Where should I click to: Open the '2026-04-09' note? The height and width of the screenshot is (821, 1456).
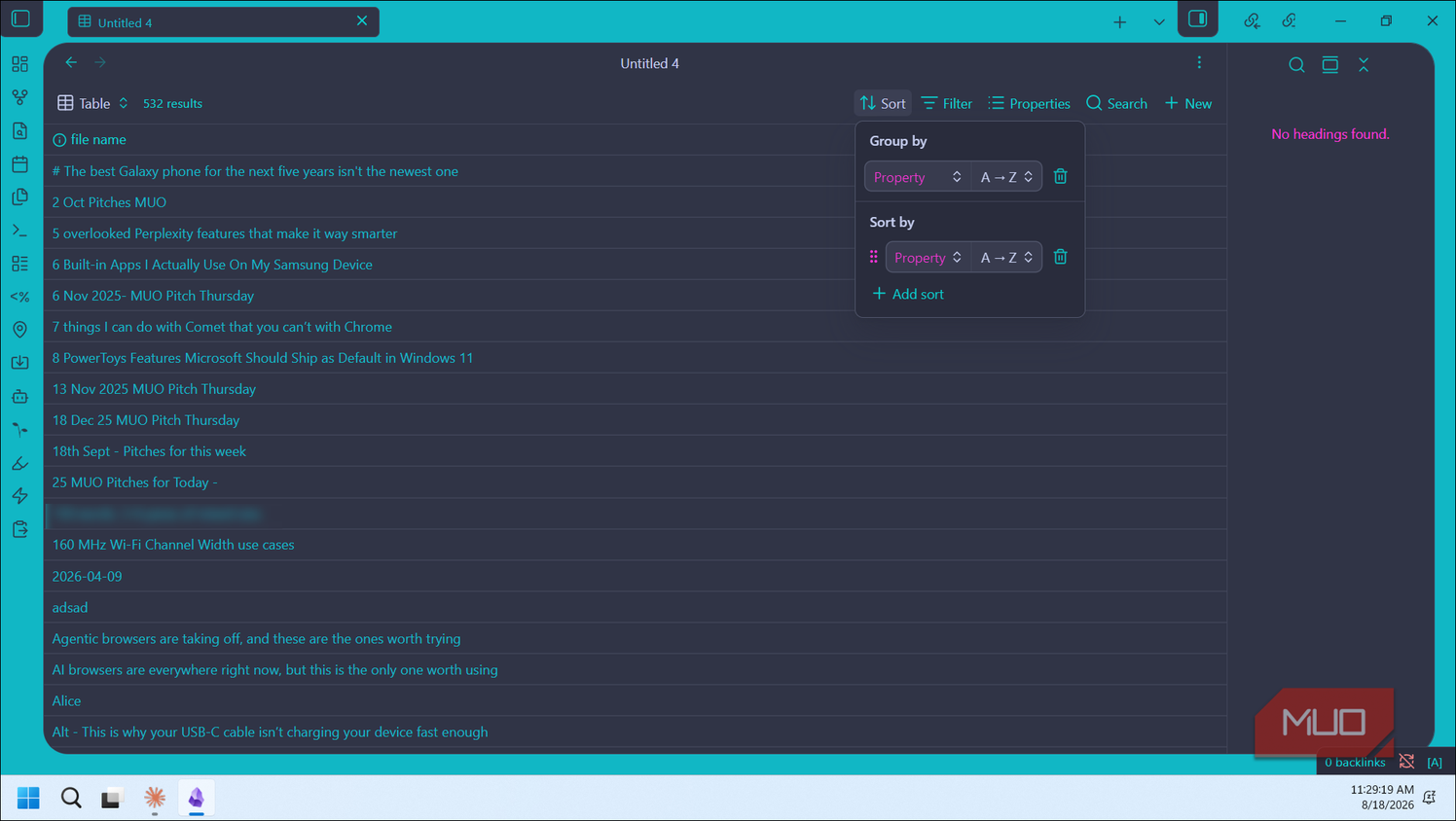pyautogui.click(x=87, y=576)
